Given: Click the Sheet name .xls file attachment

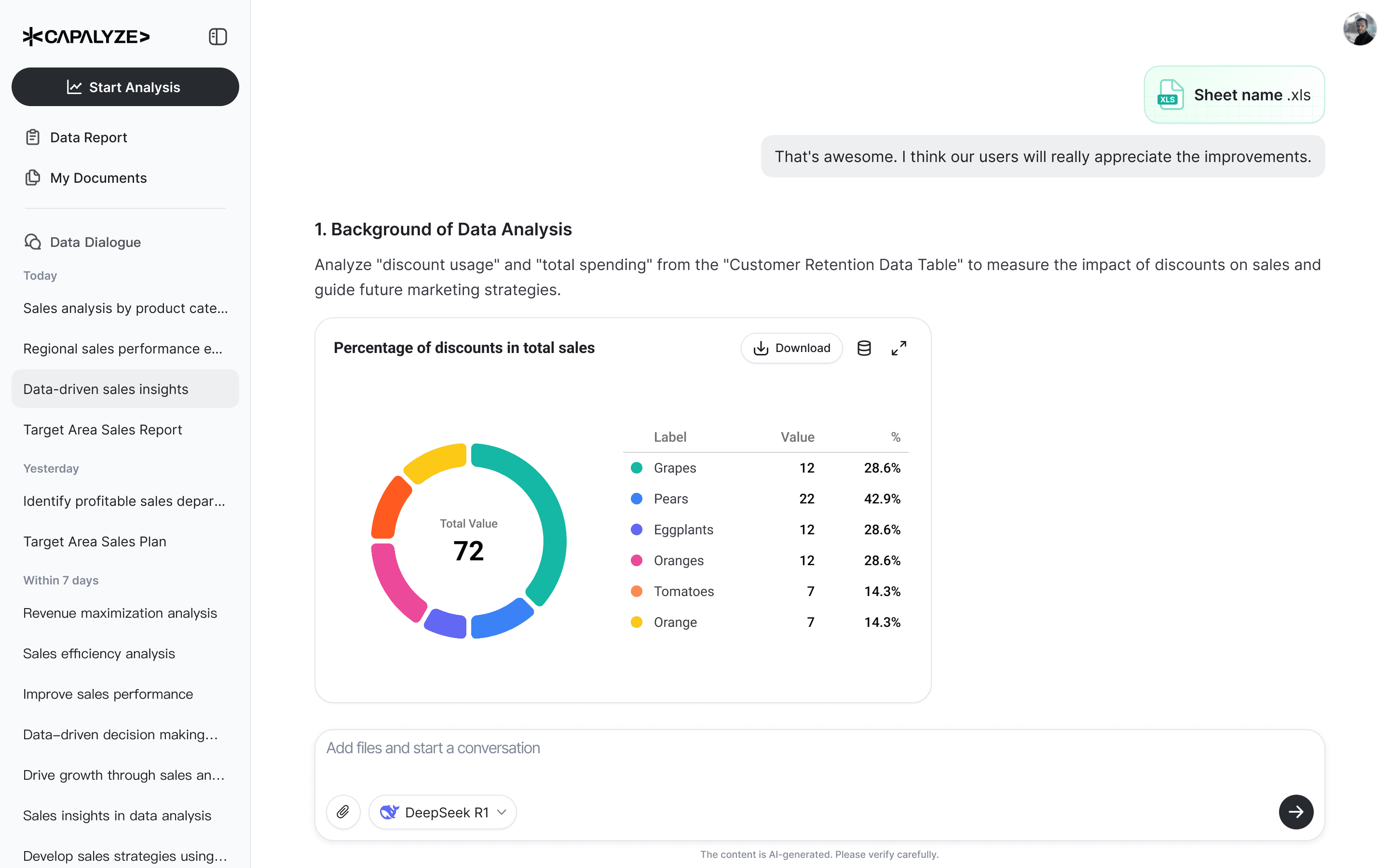Looking at the screenshot, I should [1234, 95].
